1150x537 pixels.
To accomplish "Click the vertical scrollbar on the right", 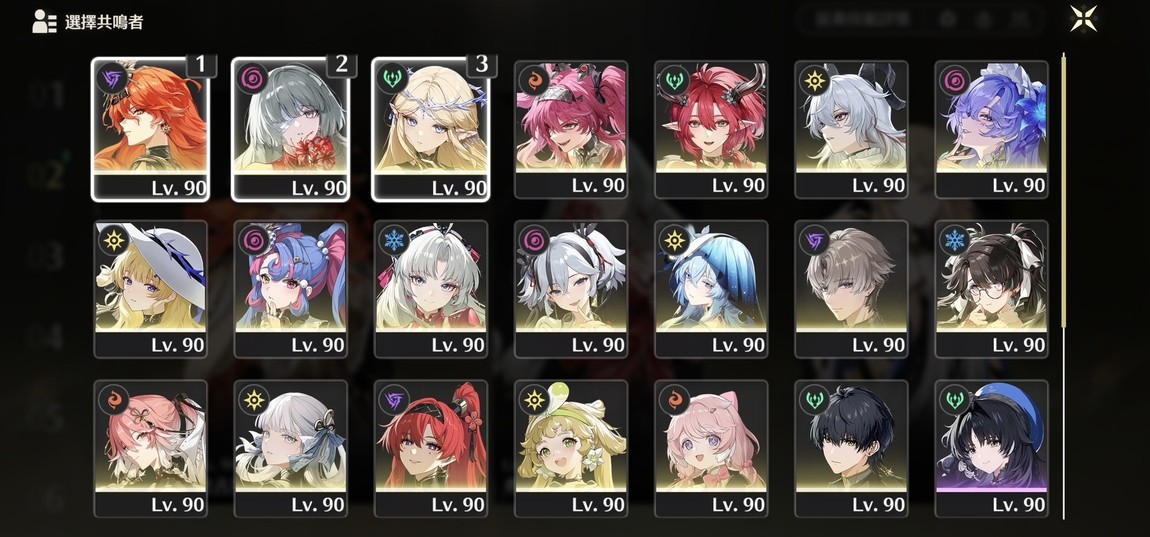I will coord(1063,286).
